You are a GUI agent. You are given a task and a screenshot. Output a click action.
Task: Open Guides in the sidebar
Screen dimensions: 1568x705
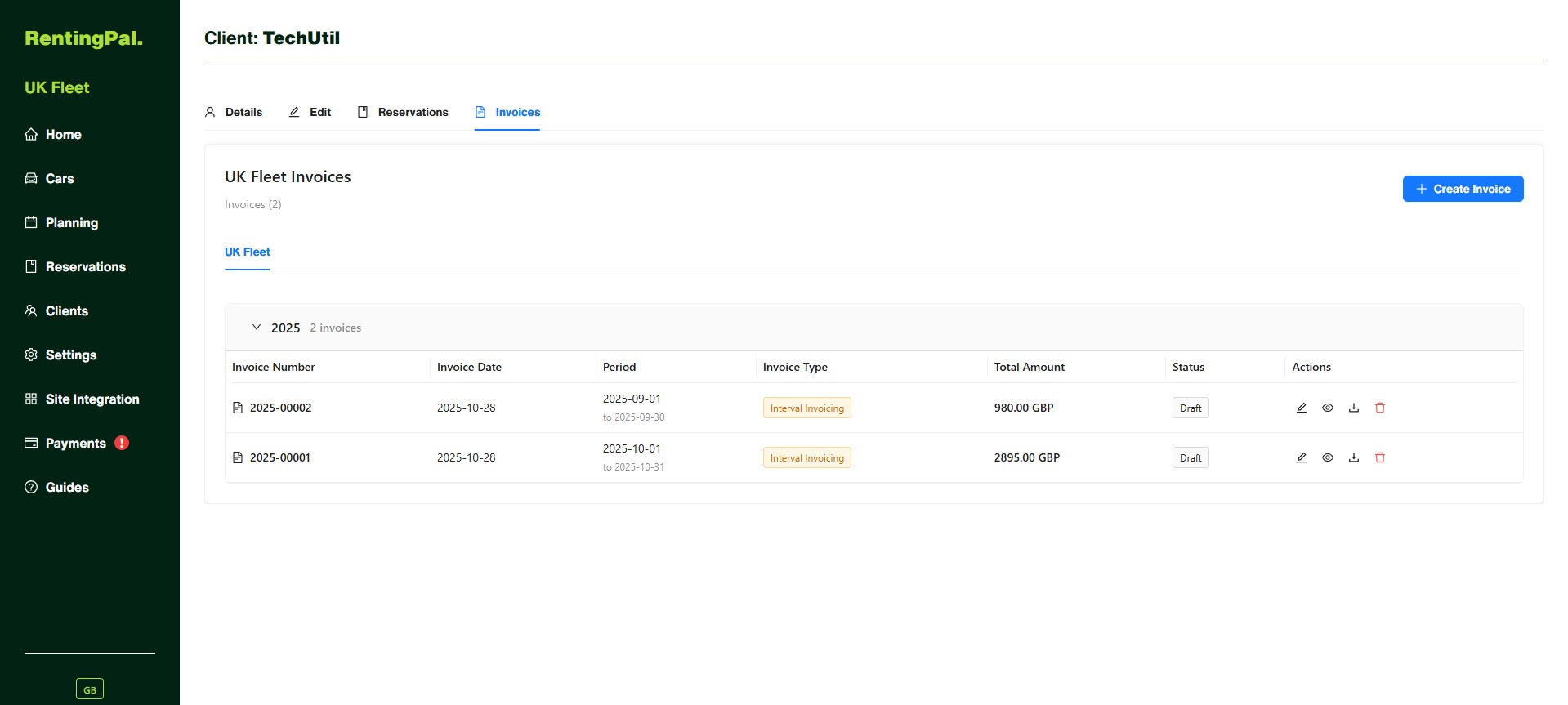pos(56,487)
